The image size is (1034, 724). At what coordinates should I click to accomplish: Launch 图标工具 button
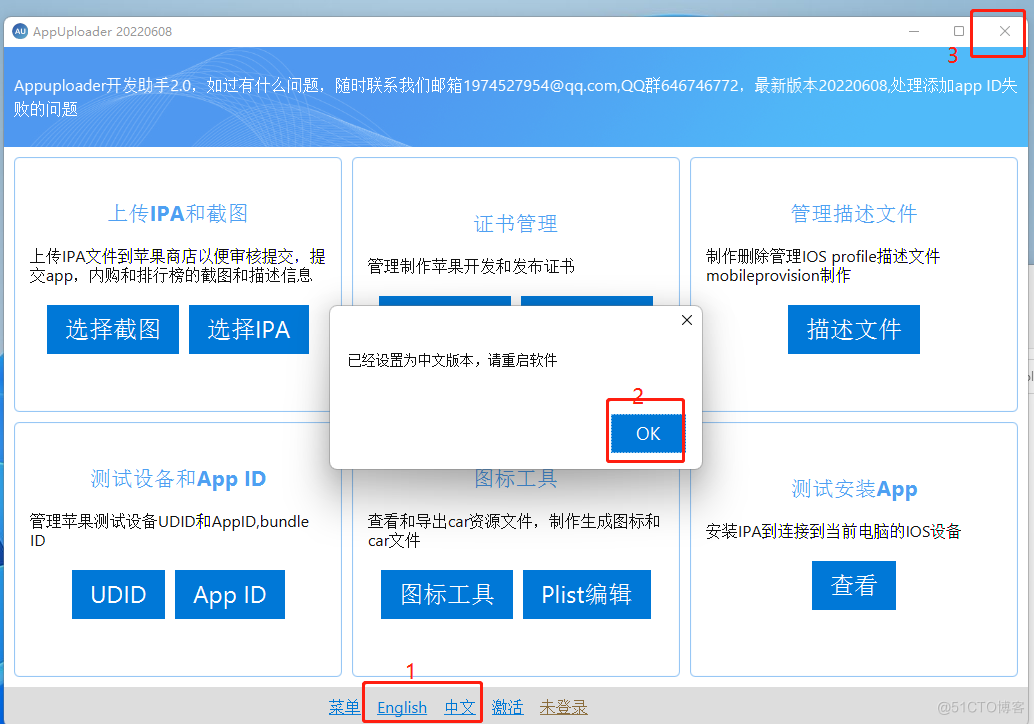[446, 594]
